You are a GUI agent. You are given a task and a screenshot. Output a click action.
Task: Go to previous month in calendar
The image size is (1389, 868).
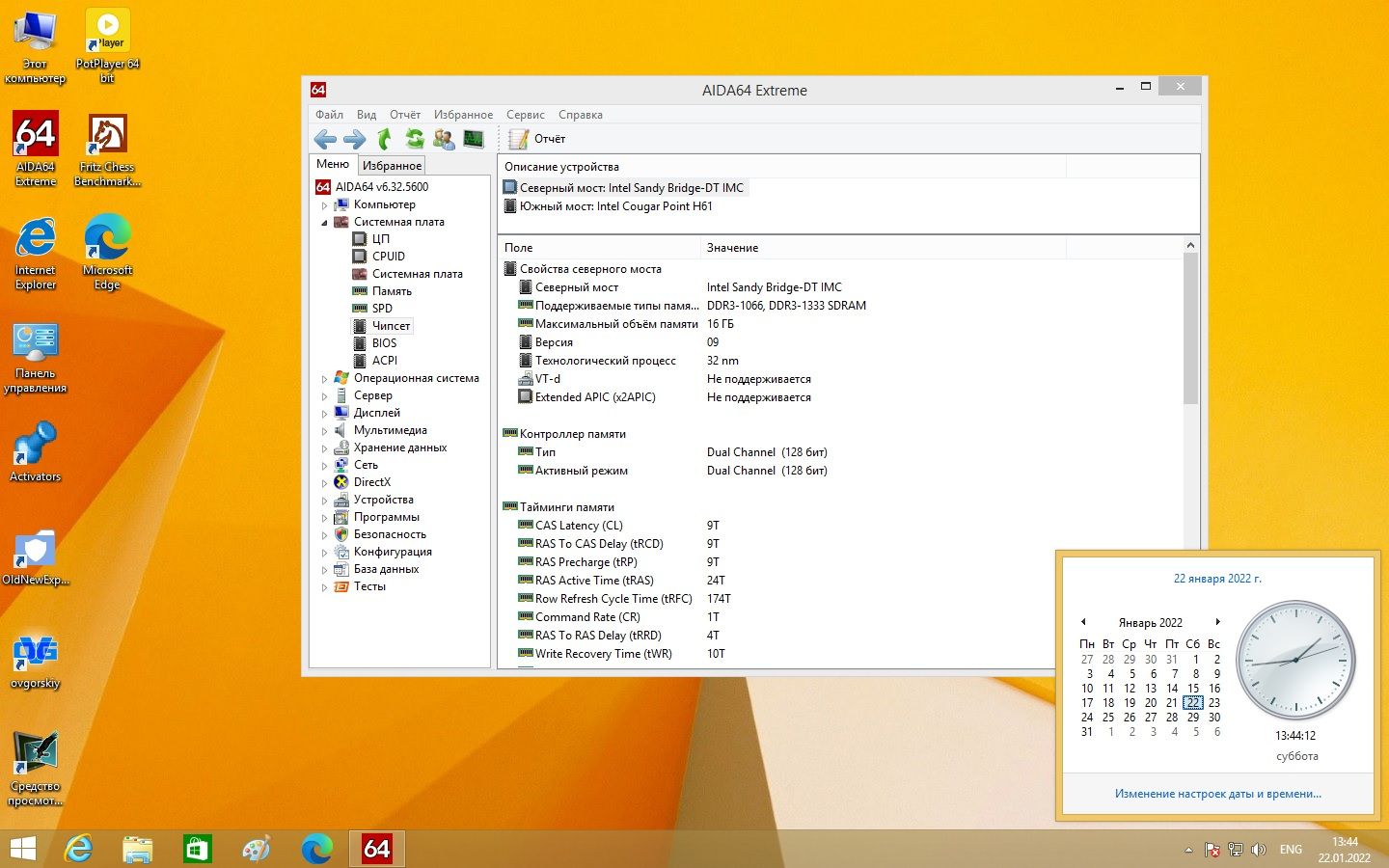[1083, 622]
